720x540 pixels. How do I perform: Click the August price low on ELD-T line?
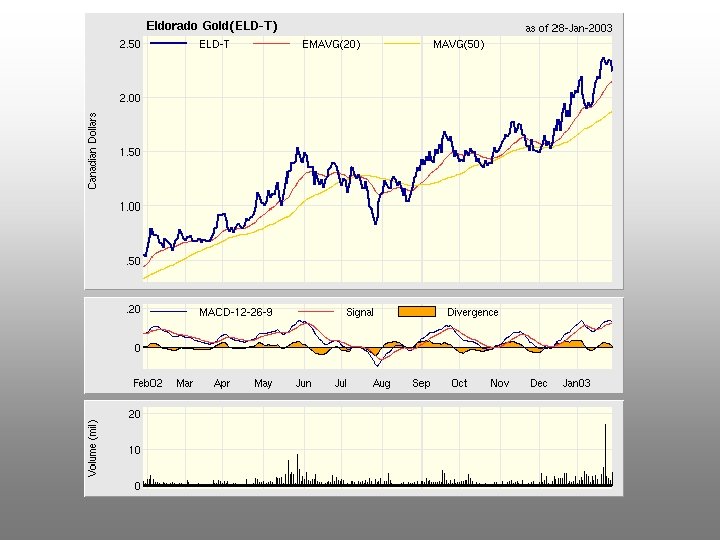tap(376, 222)
